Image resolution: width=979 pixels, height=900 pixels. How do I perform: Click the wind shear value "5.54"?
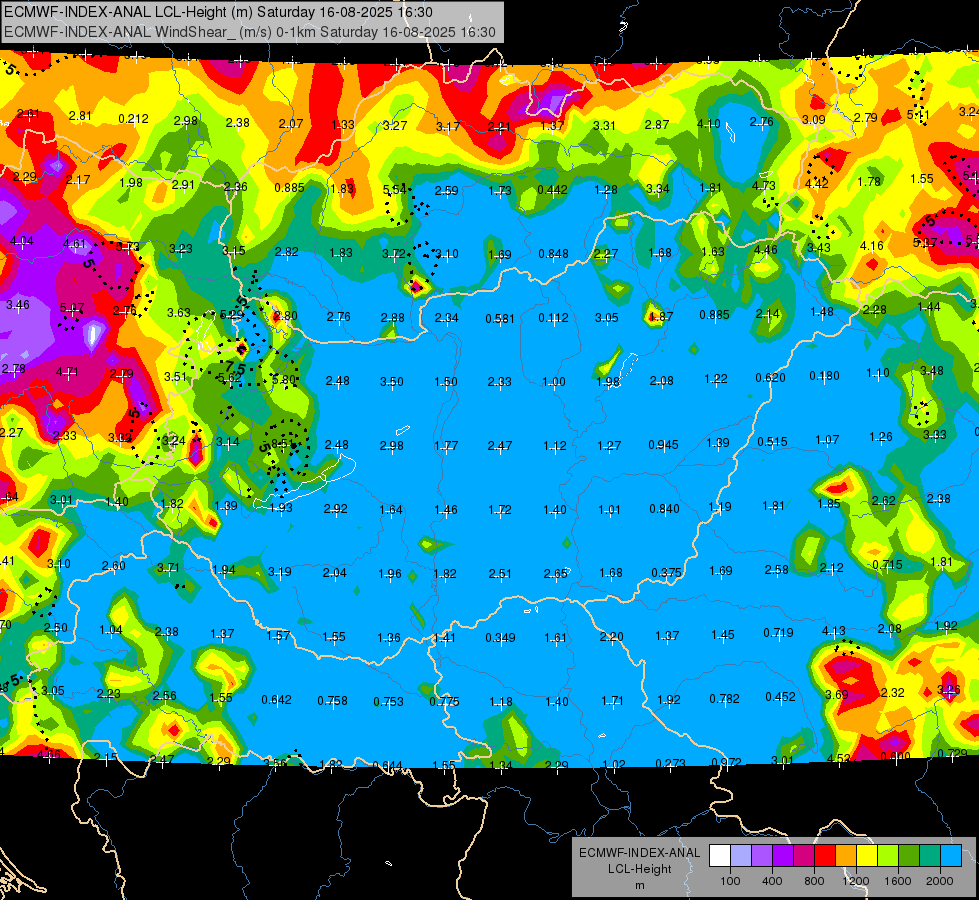395,189
